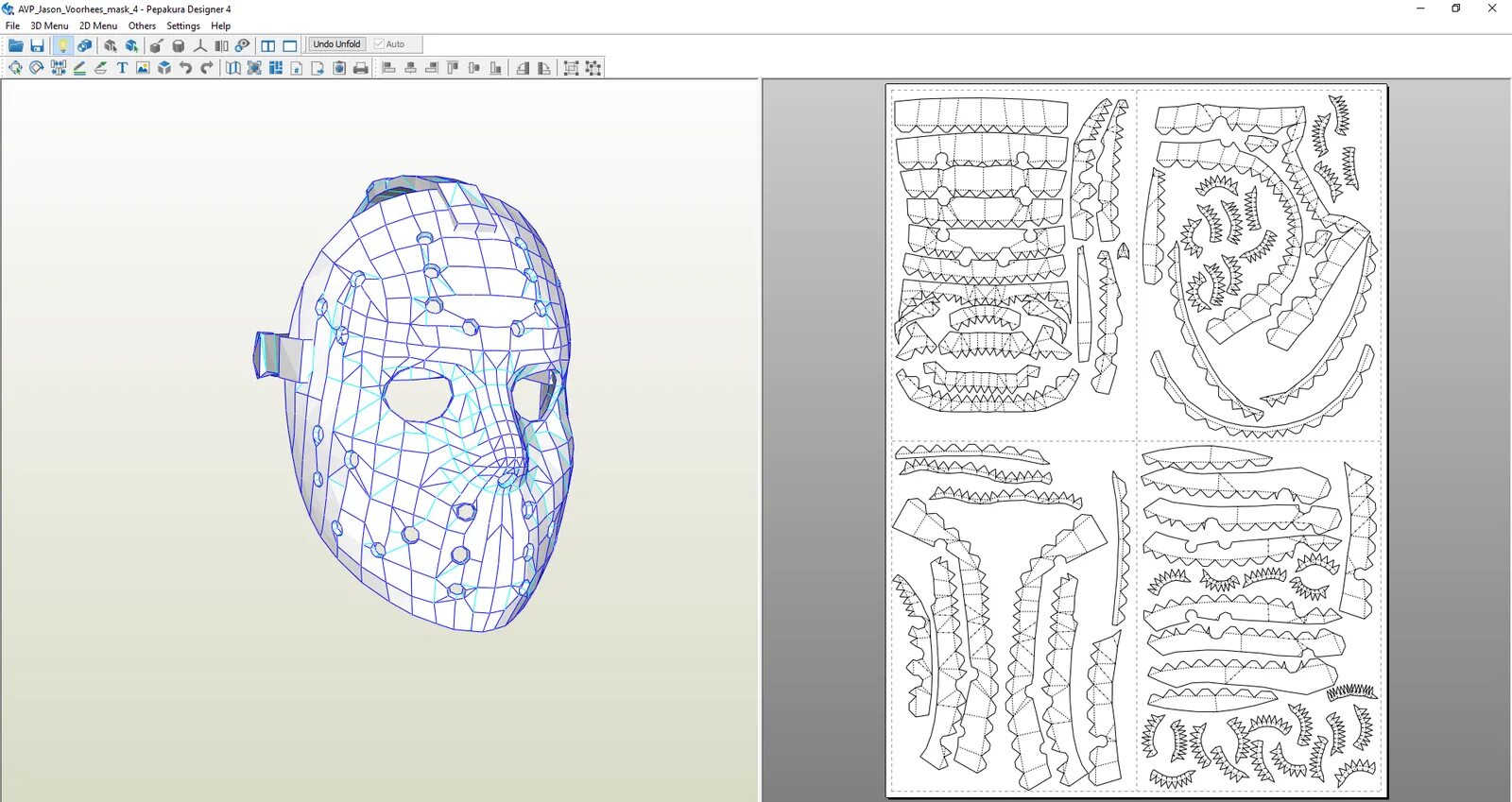Select the rotate parts tool icon
This screenshot has width=1512, height=802.
[x=37, y=68]
